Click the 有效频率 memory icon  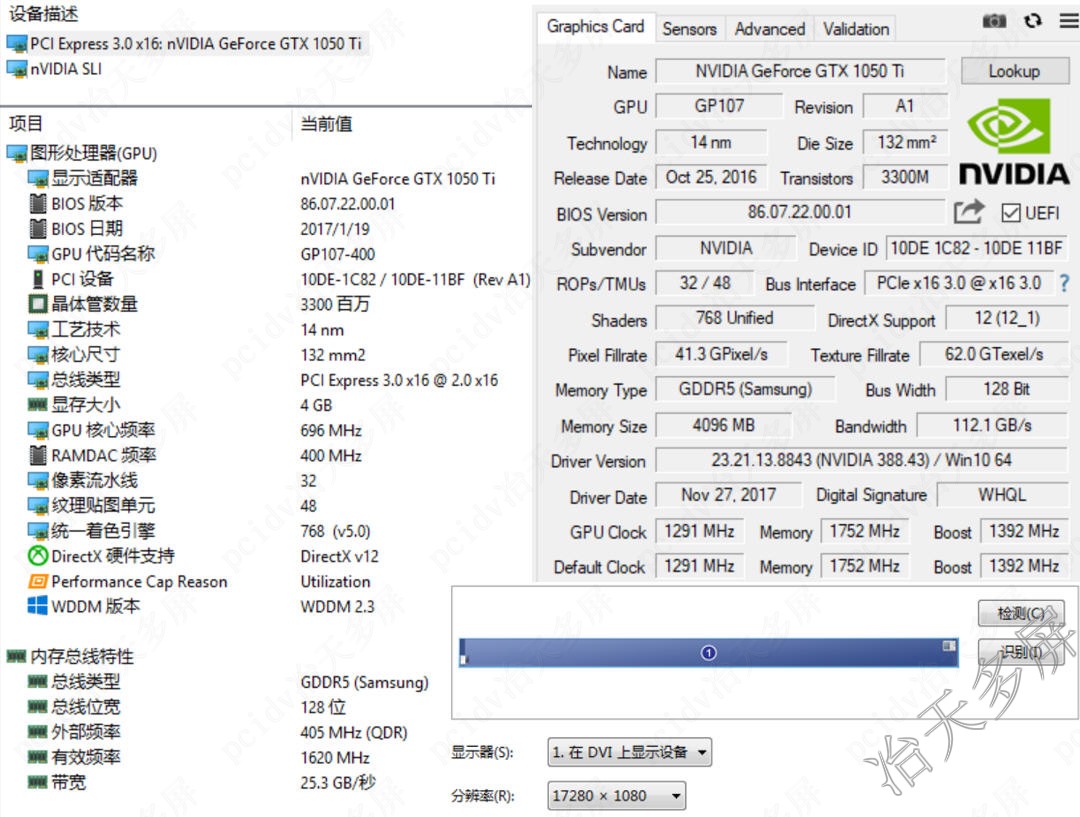pyautogui.click(x=38, y=757)
